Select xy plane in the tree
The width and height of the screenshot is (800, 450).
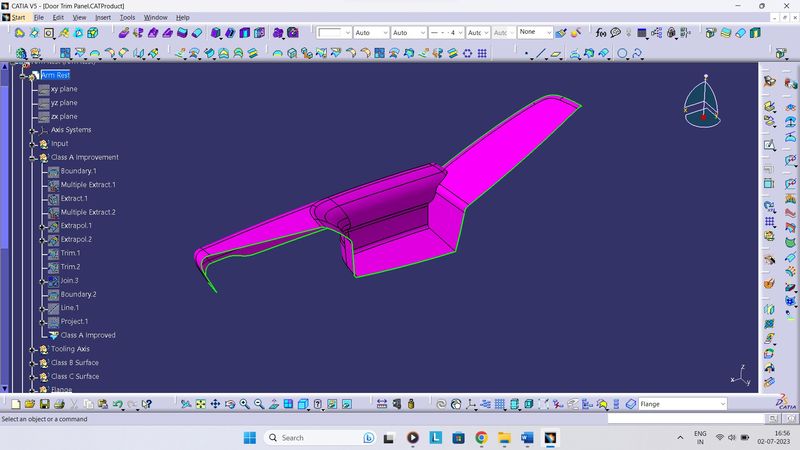coord(64,89)
